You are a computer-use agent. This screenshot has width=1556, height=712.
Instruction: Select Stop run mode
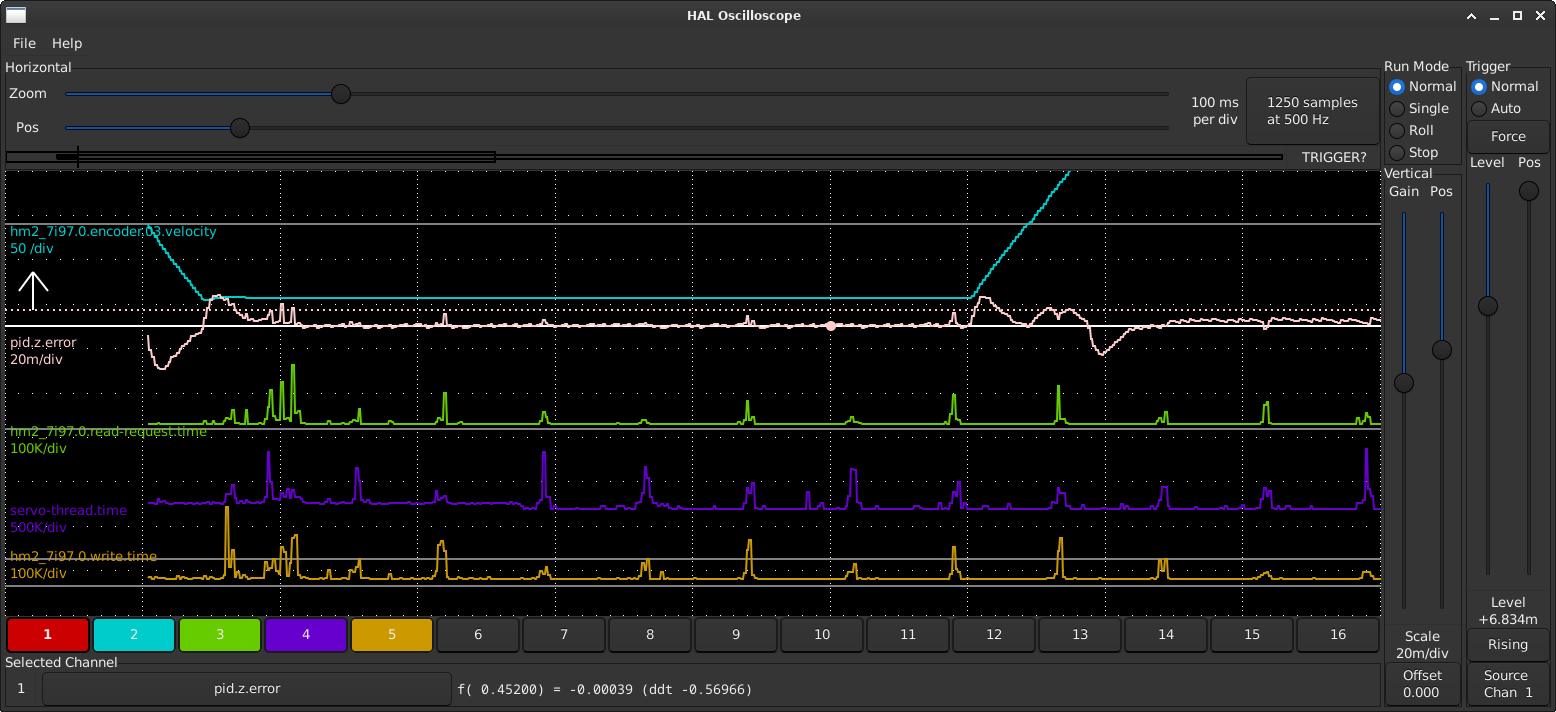(x=1397, y=153)
